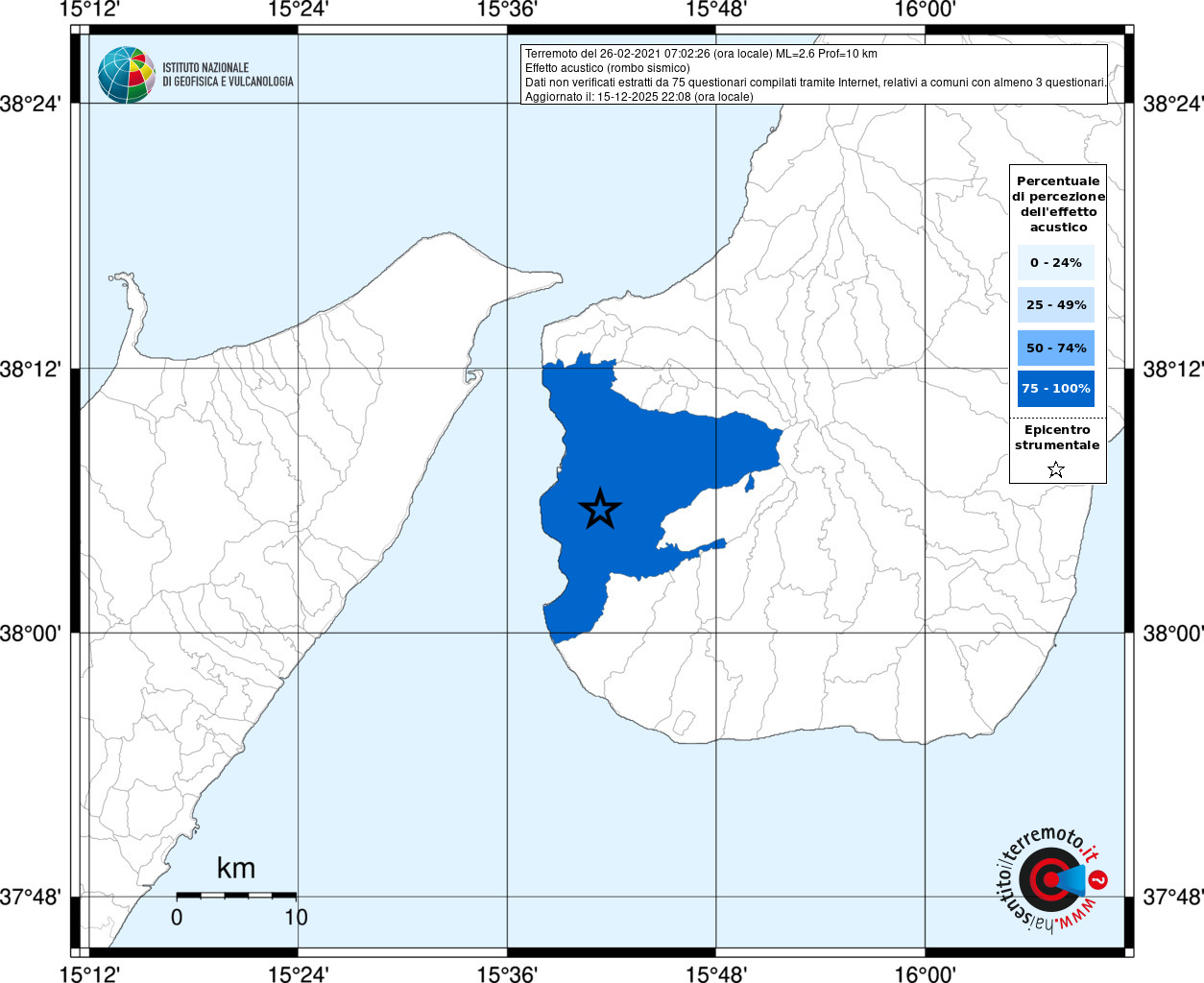
Task: Click the left axis label 38°00'
Action: coord(31,634)
